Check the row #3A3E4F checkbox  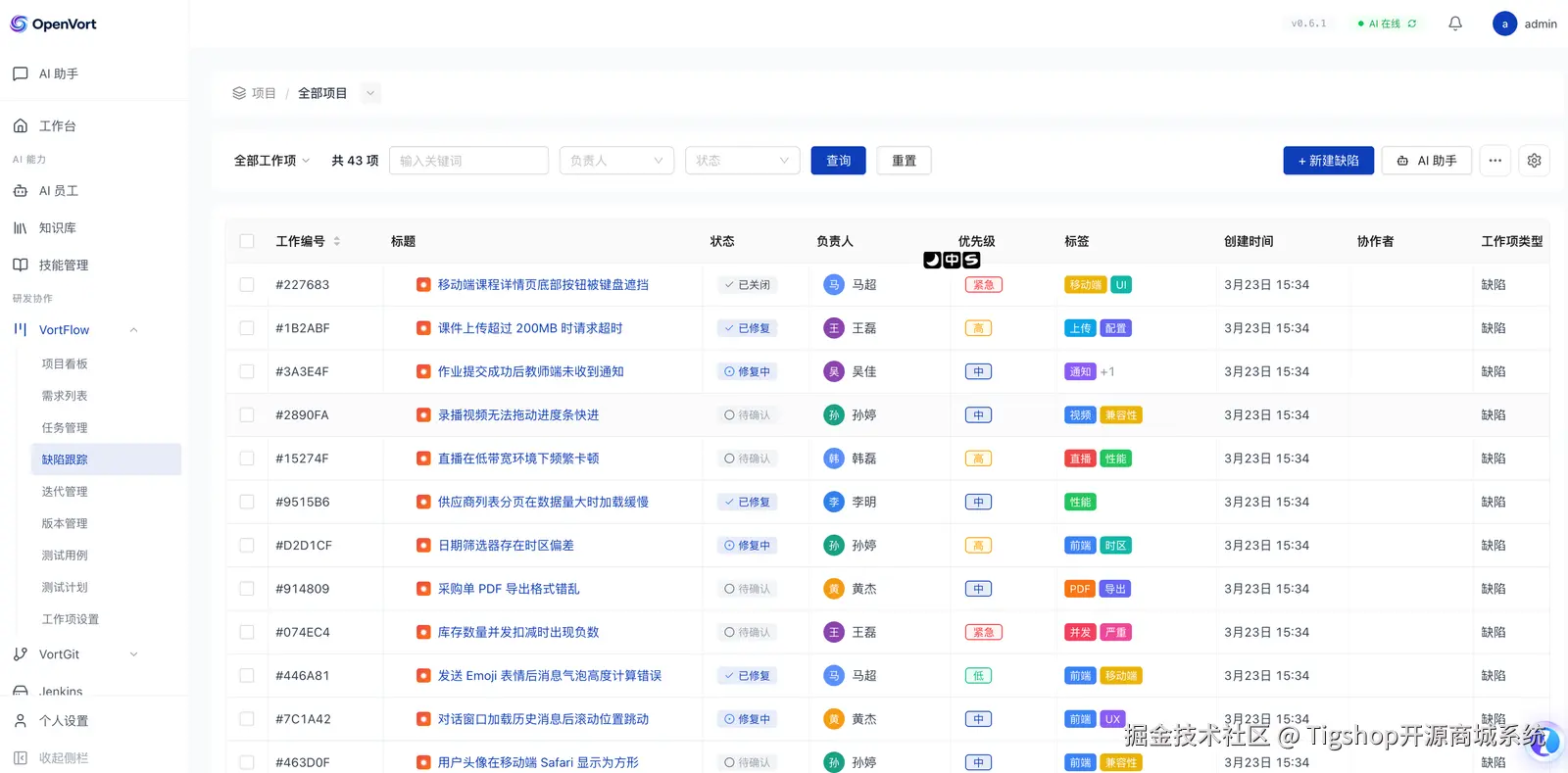click(247, 371)
